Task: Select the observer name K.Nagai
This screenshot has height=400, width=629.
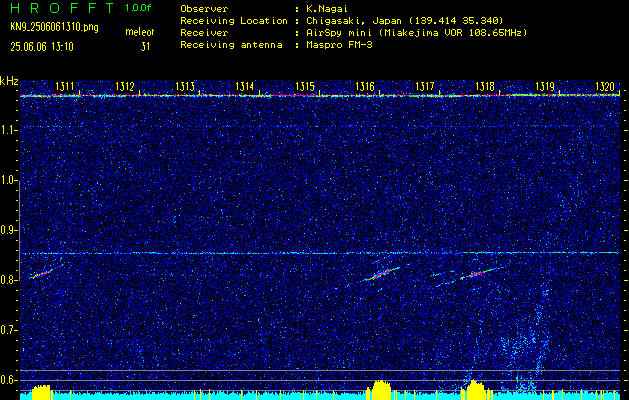Action: [327, 8]
